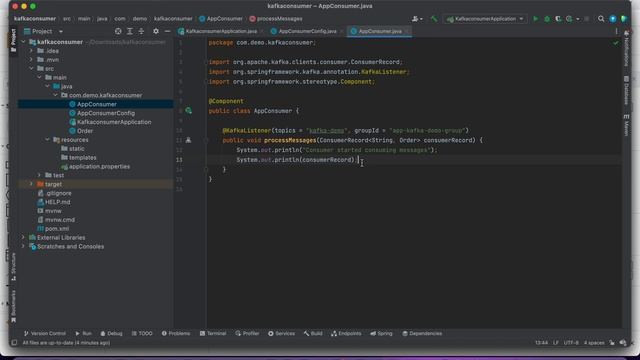Viewport: 640px width, 360px height.
Task: Click the LF line separator status entry
Action: click(556, 343)
